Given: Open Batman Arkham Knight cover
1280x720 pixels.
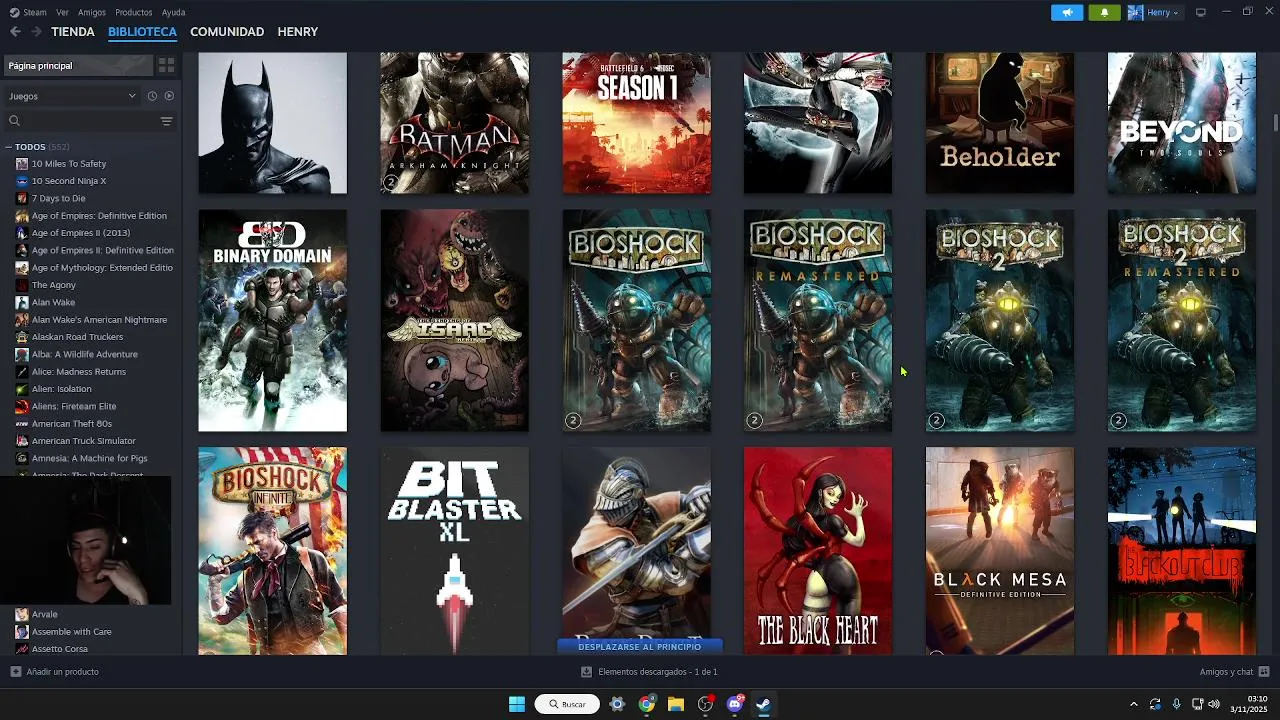Looking at the screenshot, I should tap(454, 123).
